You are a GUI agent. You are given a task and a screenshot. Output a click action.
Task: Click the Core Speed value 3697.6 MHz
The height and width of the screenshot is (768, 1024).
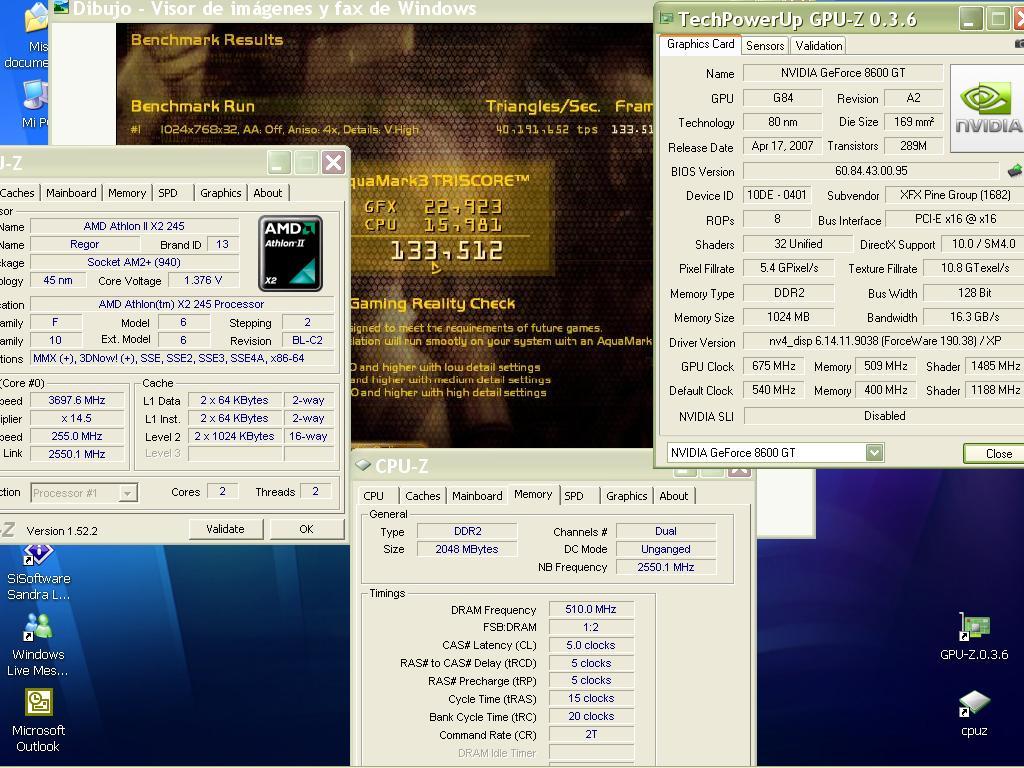coord(76,400)
